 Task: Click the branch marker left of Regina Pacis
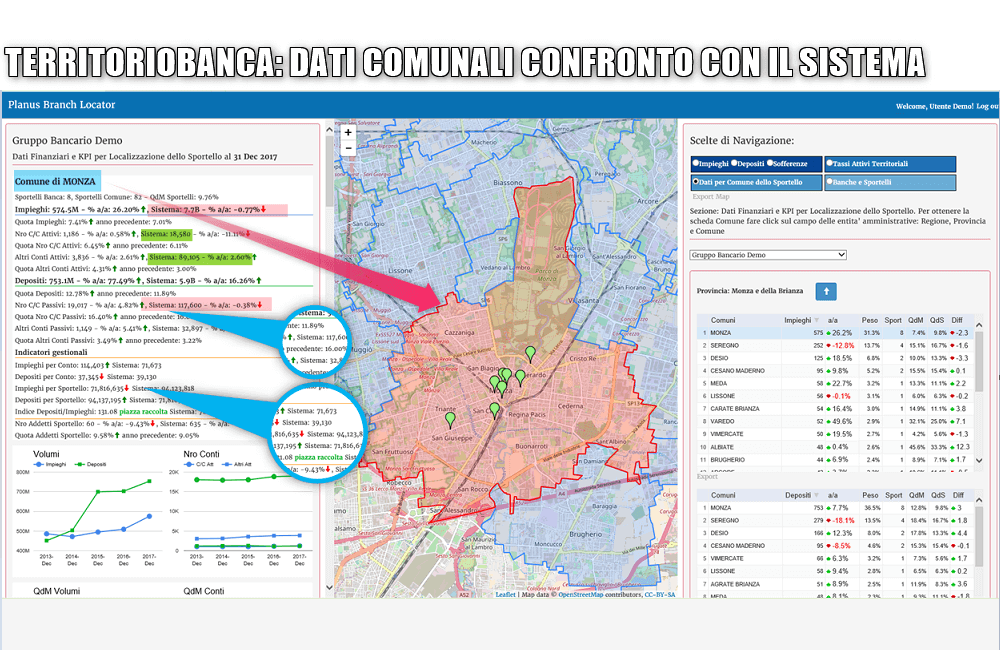click(494, 410)
